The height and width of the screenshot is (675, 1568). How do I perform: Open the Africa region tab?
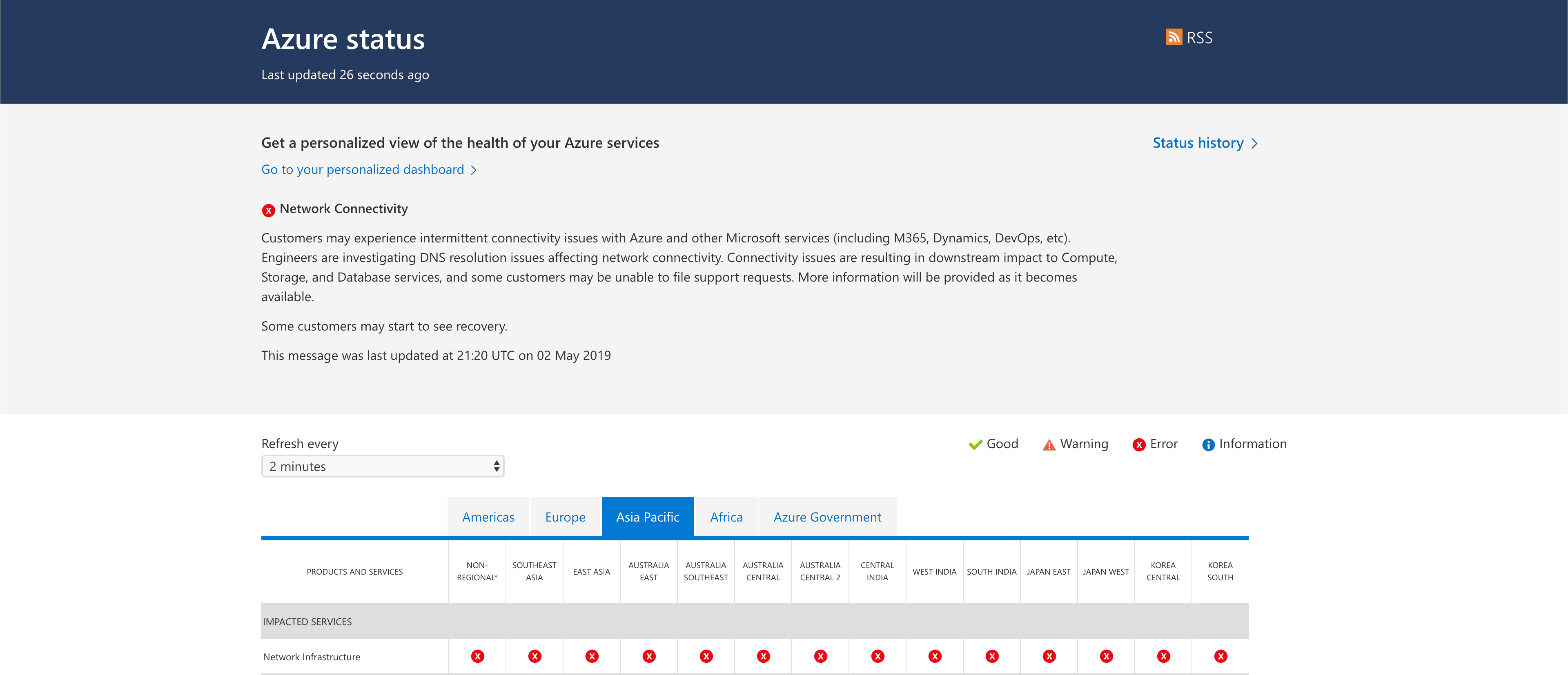click(x=726, y=517)
